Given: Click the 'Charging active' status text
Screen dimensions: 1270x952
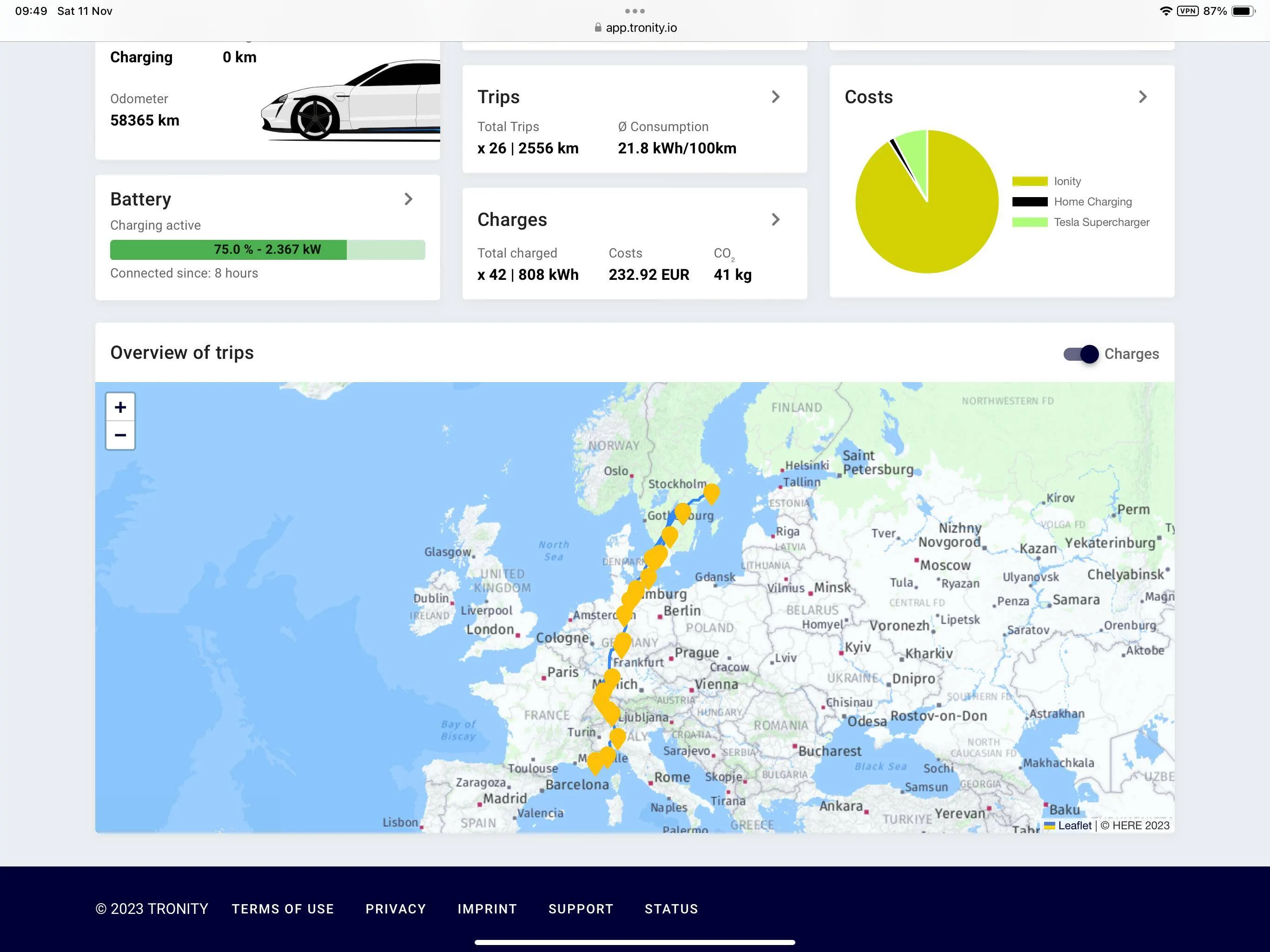Looking at the screenshot, I should pos(156,225).
